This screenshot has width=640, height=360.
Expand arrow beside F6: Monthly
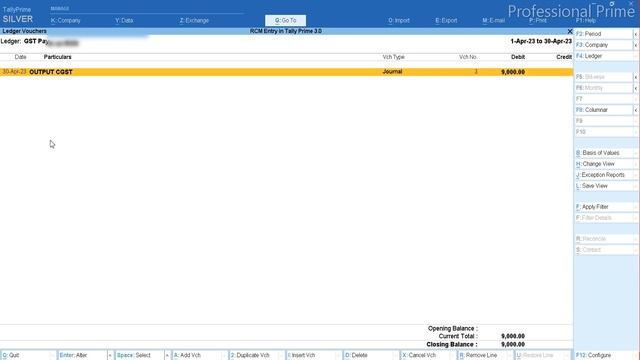point(636,88)
